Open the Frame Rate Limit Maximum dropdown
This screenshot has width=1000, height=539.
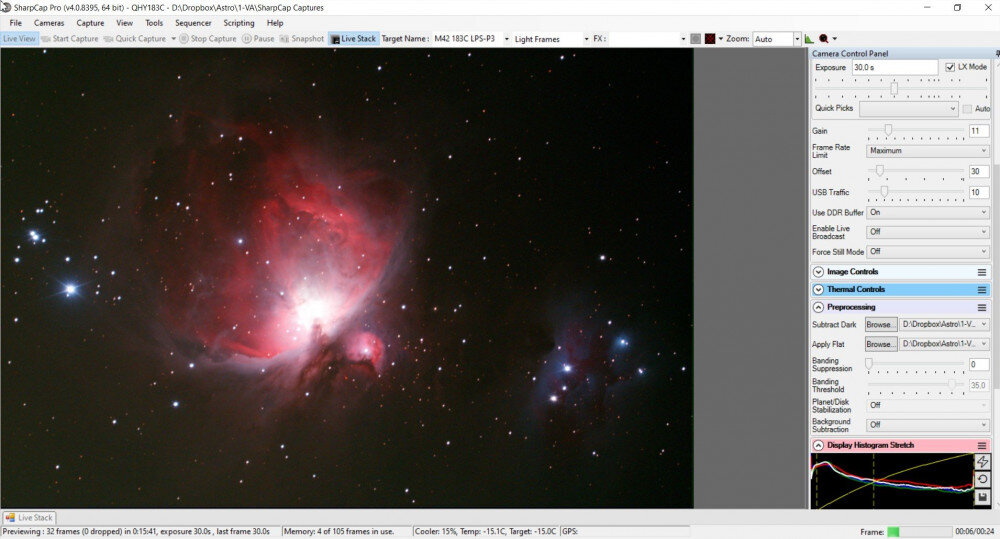[x=927, y=151]
